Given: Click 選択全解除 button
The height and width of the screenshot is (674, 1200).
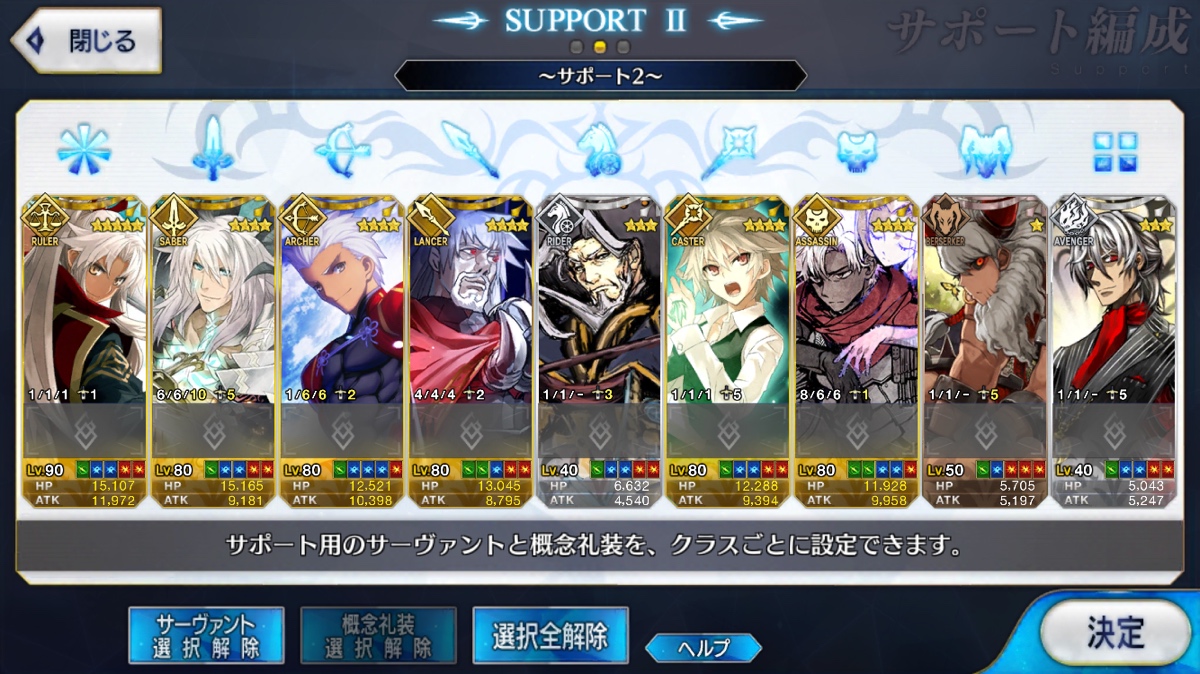Looking at the screenshot, I should [x=550, y=635].
